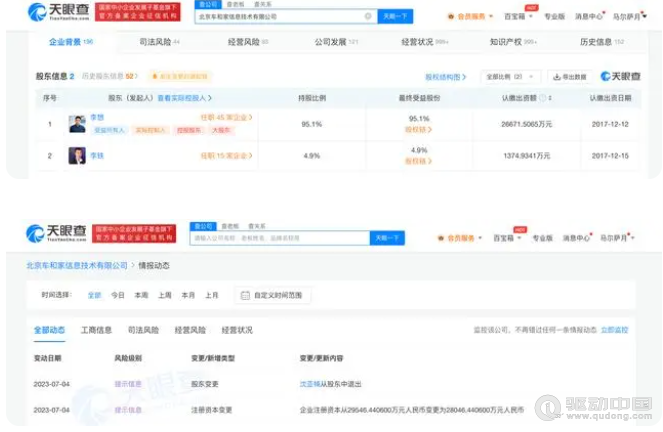Open 股权链 under the 4.9% share

pyautogui.click(x=418, y=161)
